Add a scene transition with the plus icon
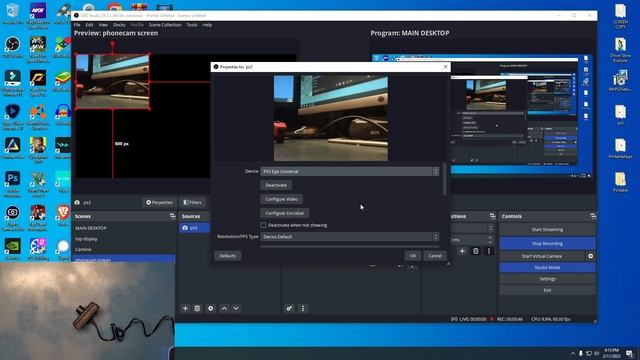 [462, 251]
